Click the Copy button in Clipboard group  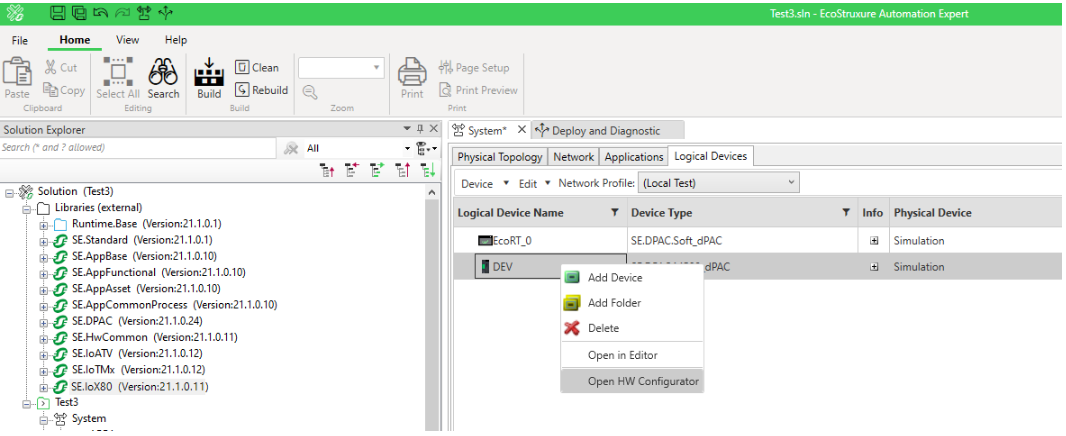pyautogui.click(x=64, y=90)
